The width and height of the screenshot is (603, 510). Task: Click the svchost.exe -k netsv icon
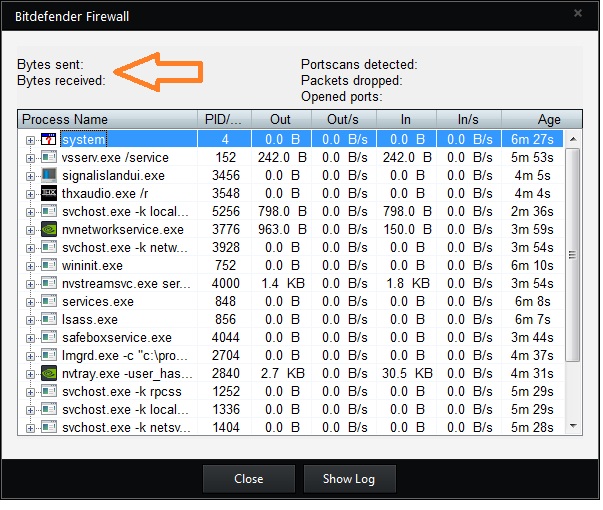pyautogui.click(x=49, y=427)
